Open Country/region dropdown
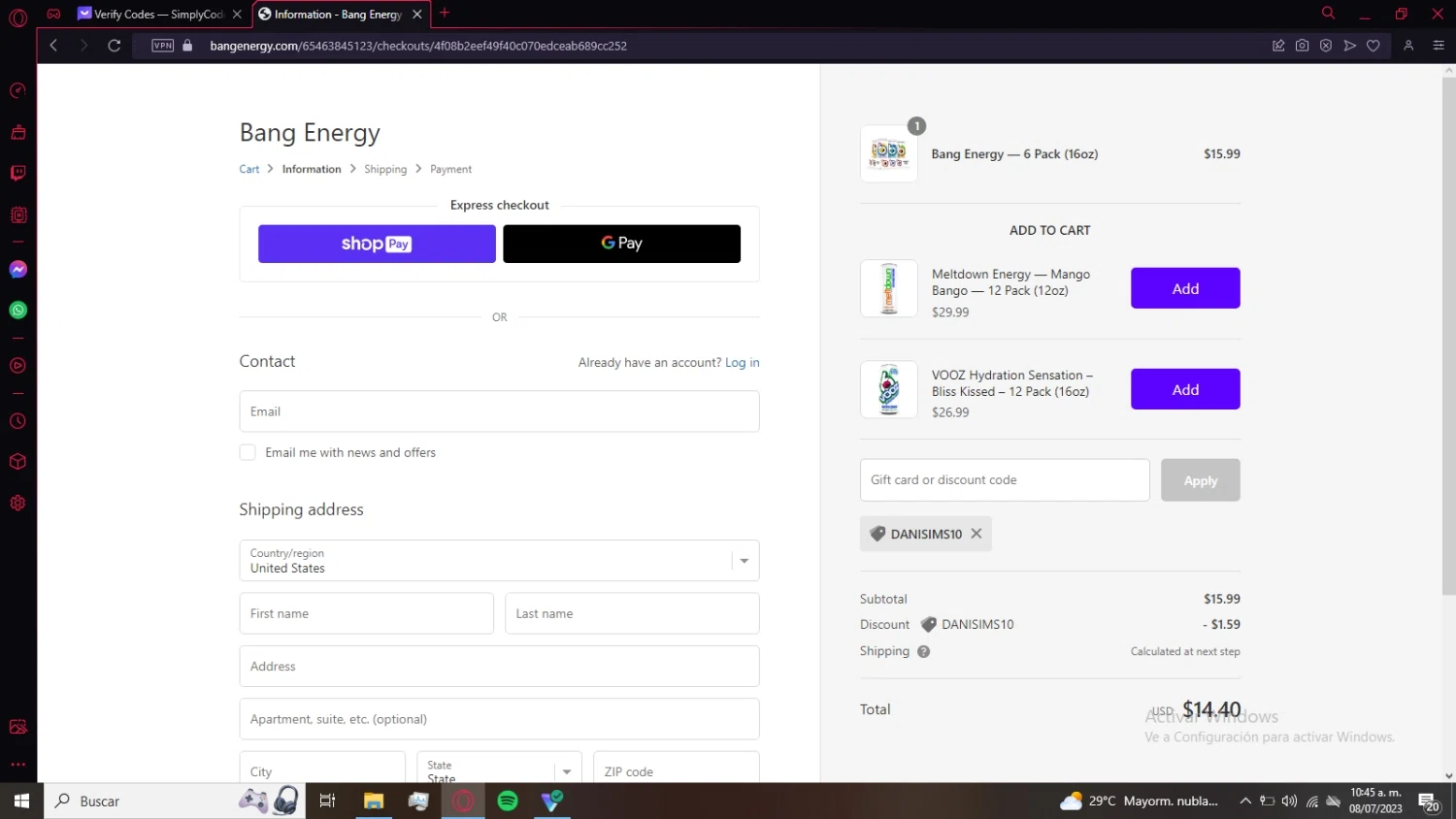Screen dimensions: 1456x819 click(x=499, y=561)
